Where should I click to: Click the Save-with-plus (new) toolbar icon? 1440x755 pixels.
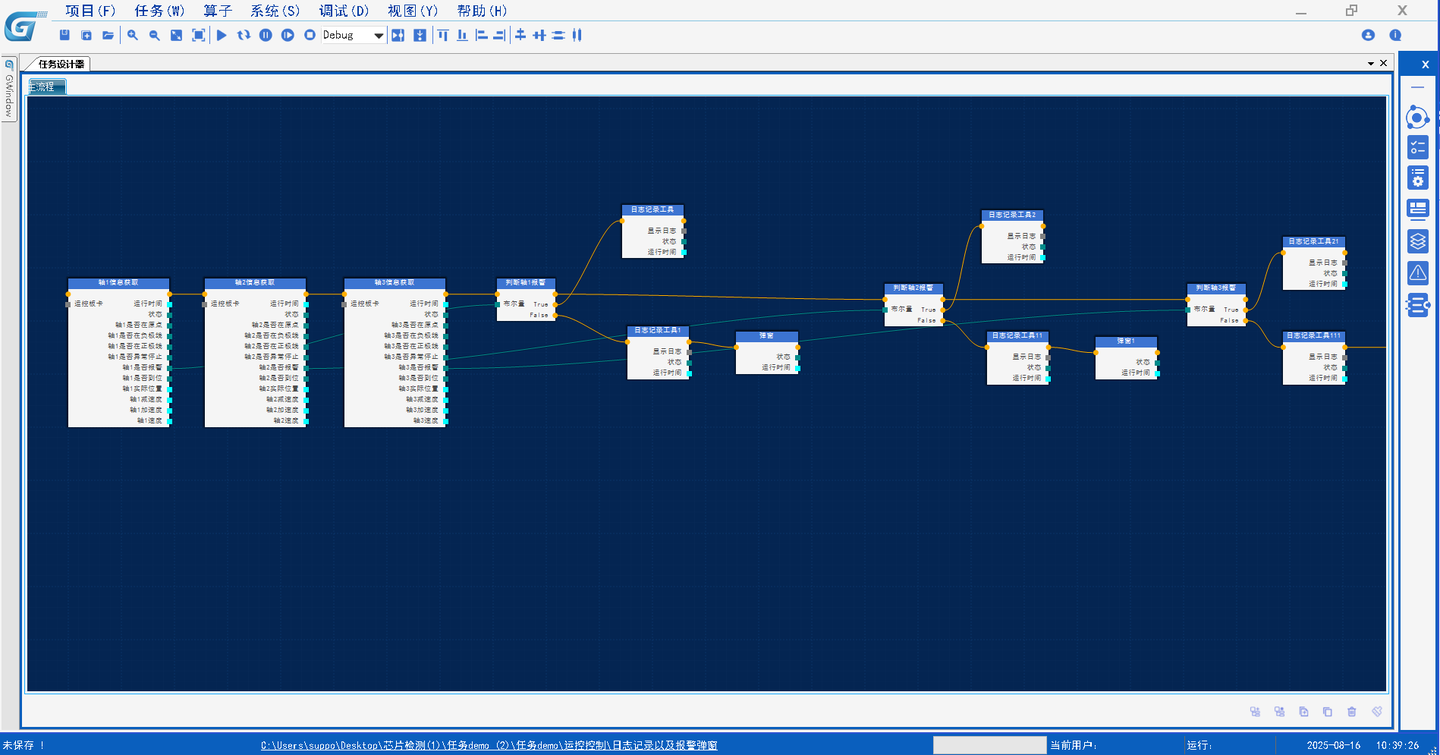87,35
